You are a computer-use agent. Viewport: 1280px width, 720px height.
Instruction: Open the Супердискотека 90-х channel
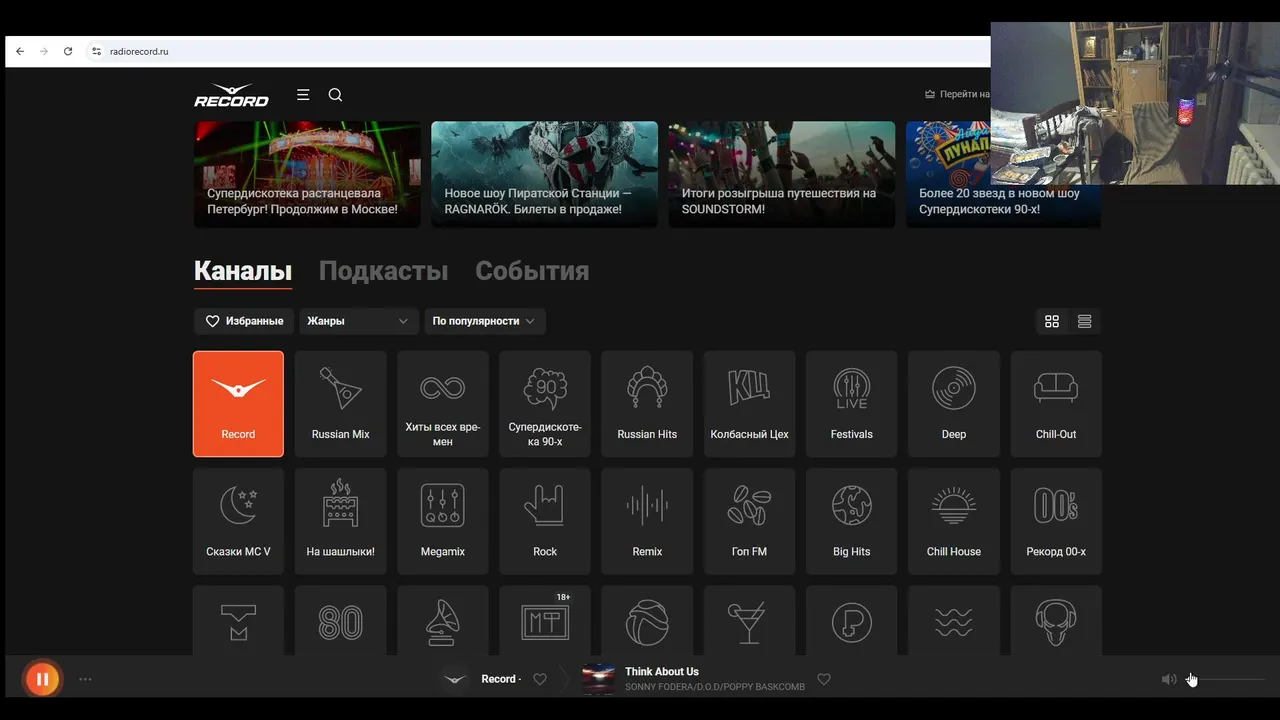[545, 404]
